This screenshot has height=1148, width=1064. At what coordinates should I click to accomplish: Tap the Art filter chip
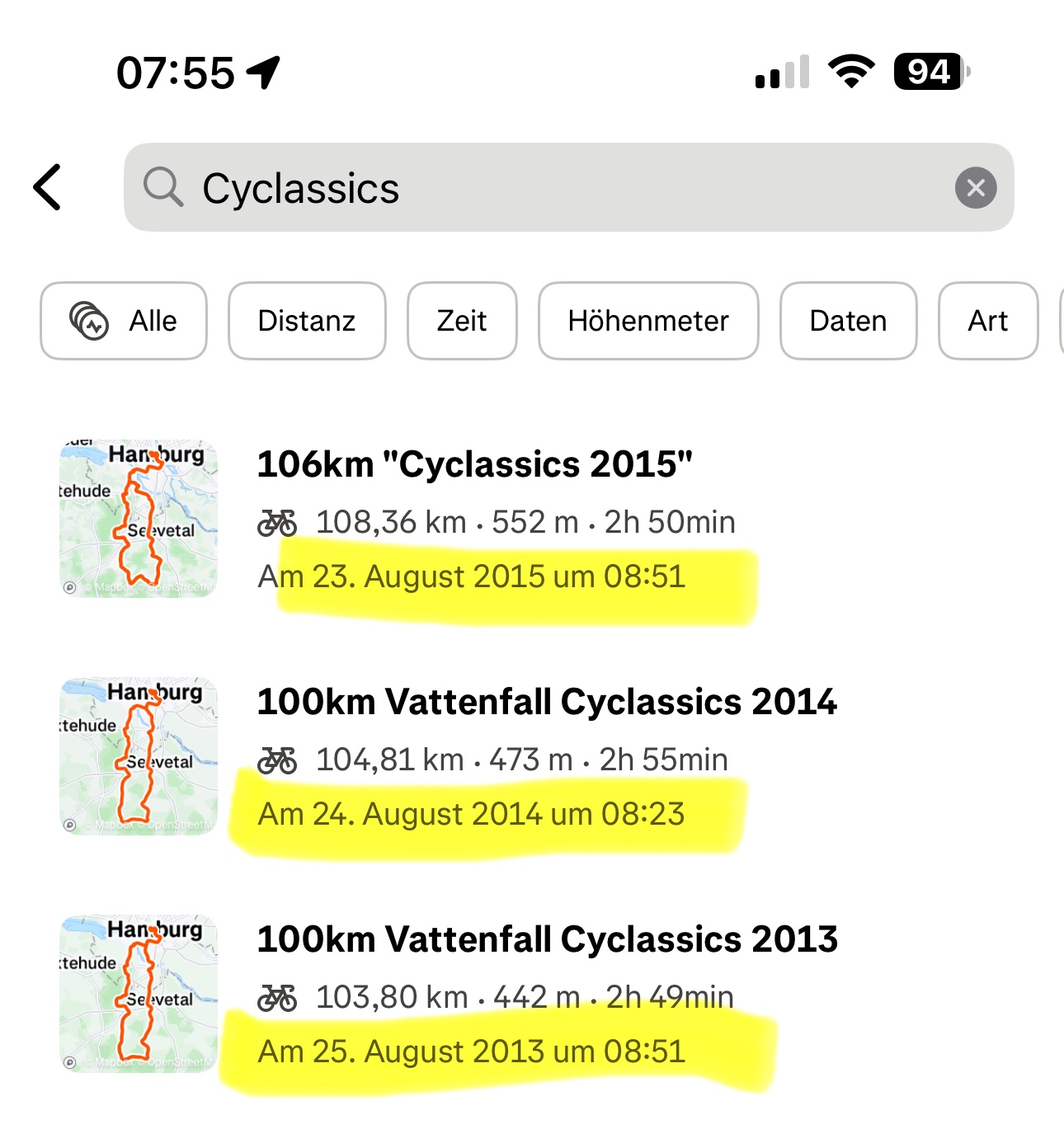pyautogui.click(x=987, y=321)
